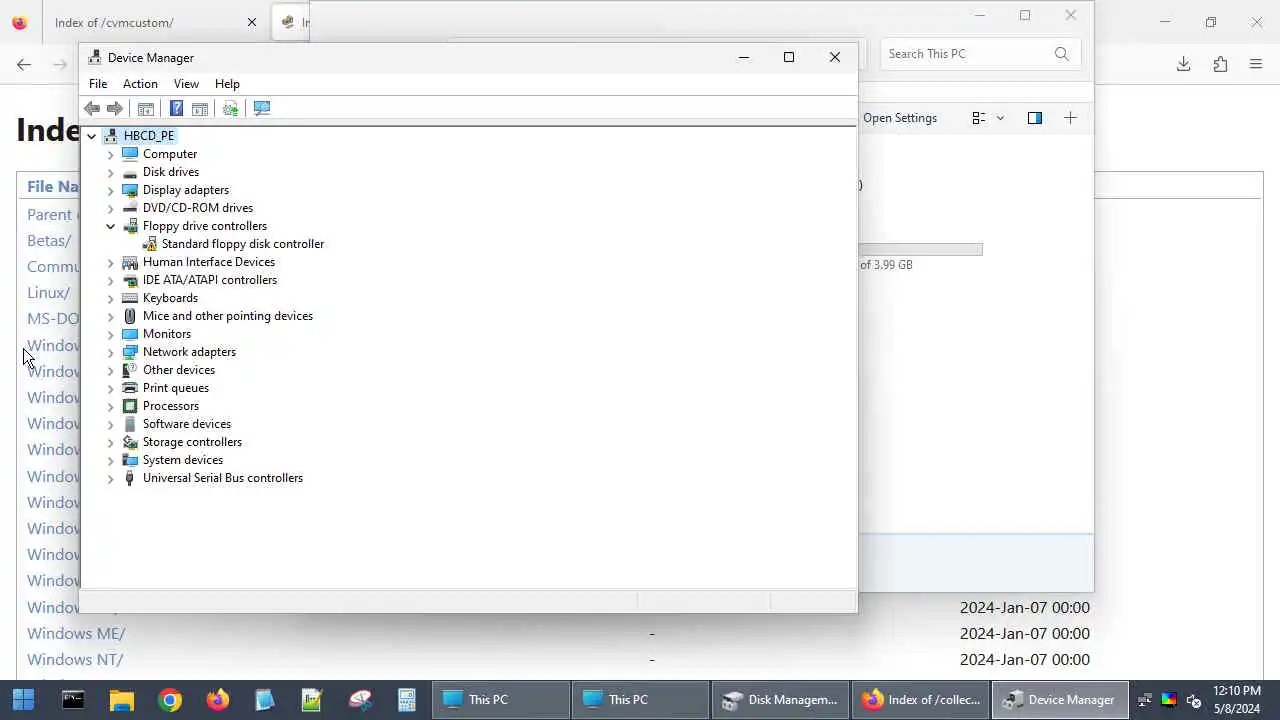The image size is (1280, 720).
Task: Select the Mice and other pointing devices label
Action: click(228, 316)
